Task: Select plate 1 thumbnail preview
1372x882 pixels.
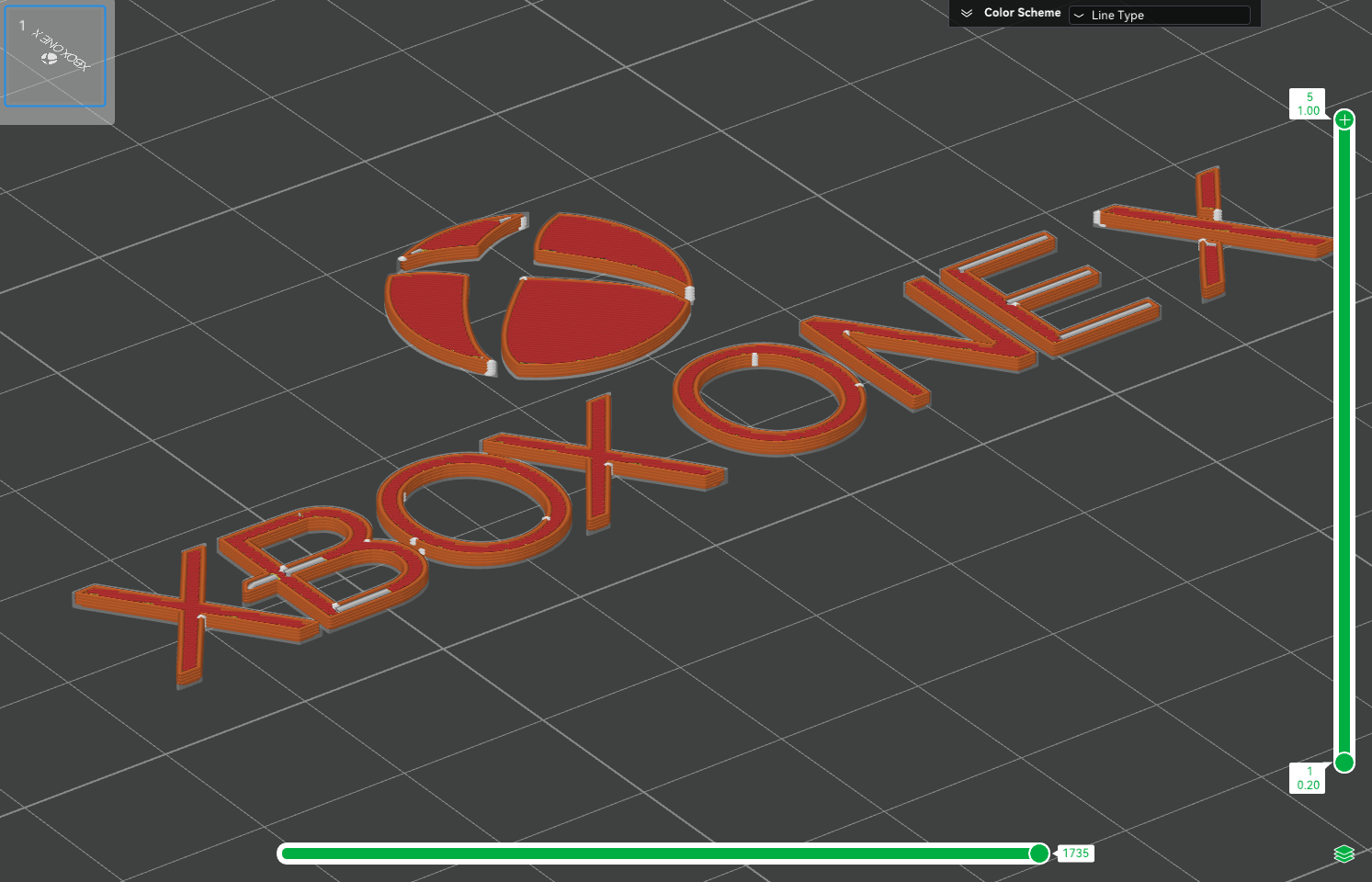Action: 56,57
